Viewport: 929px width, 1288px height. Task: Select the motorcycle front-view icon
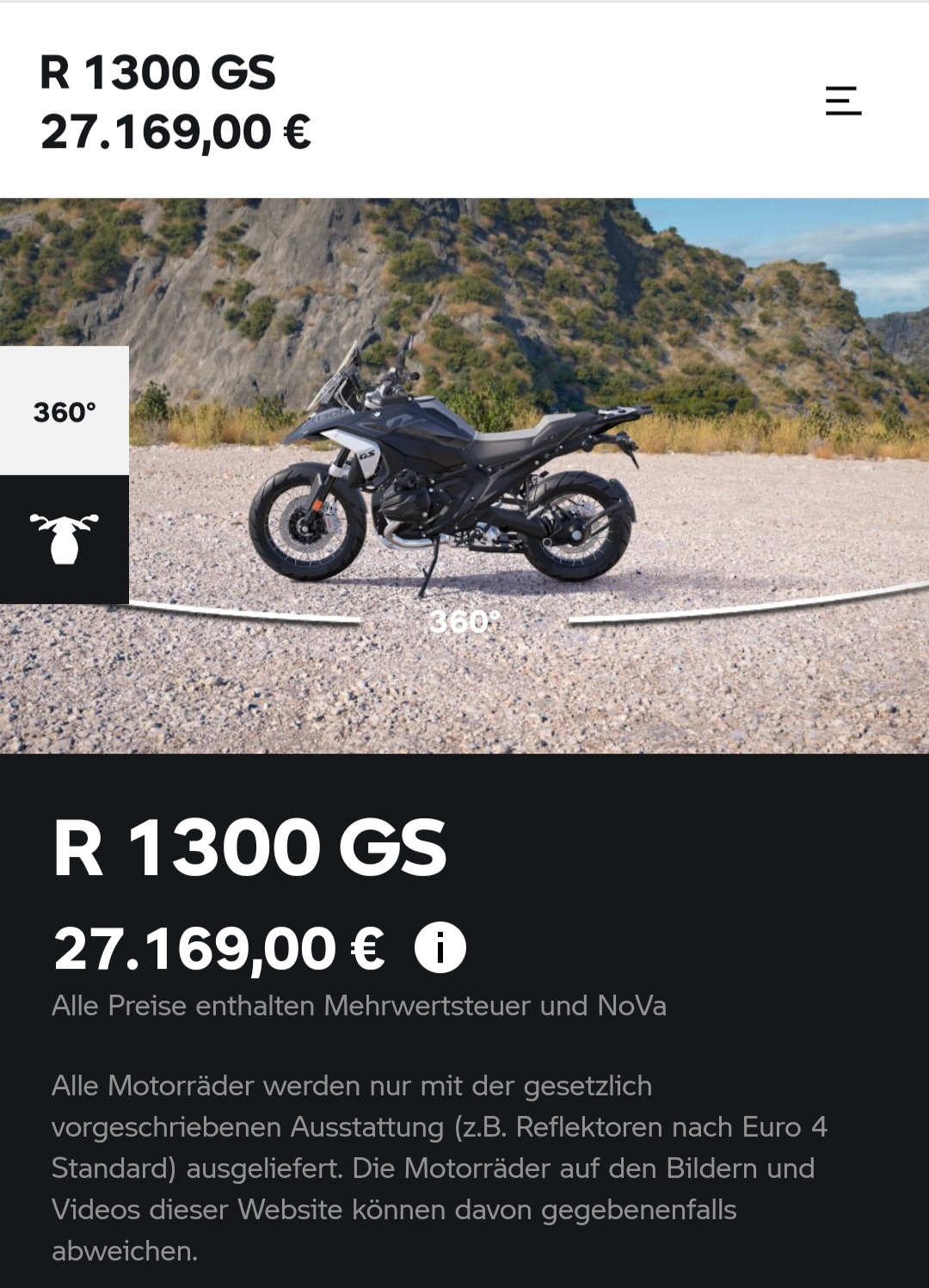[65, 539]
